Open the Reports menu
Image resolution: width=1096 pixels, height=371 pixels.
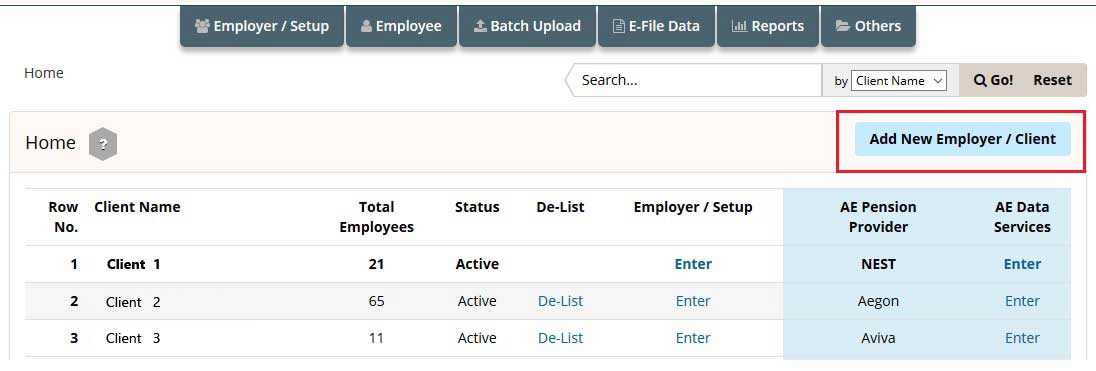[767, 27]
